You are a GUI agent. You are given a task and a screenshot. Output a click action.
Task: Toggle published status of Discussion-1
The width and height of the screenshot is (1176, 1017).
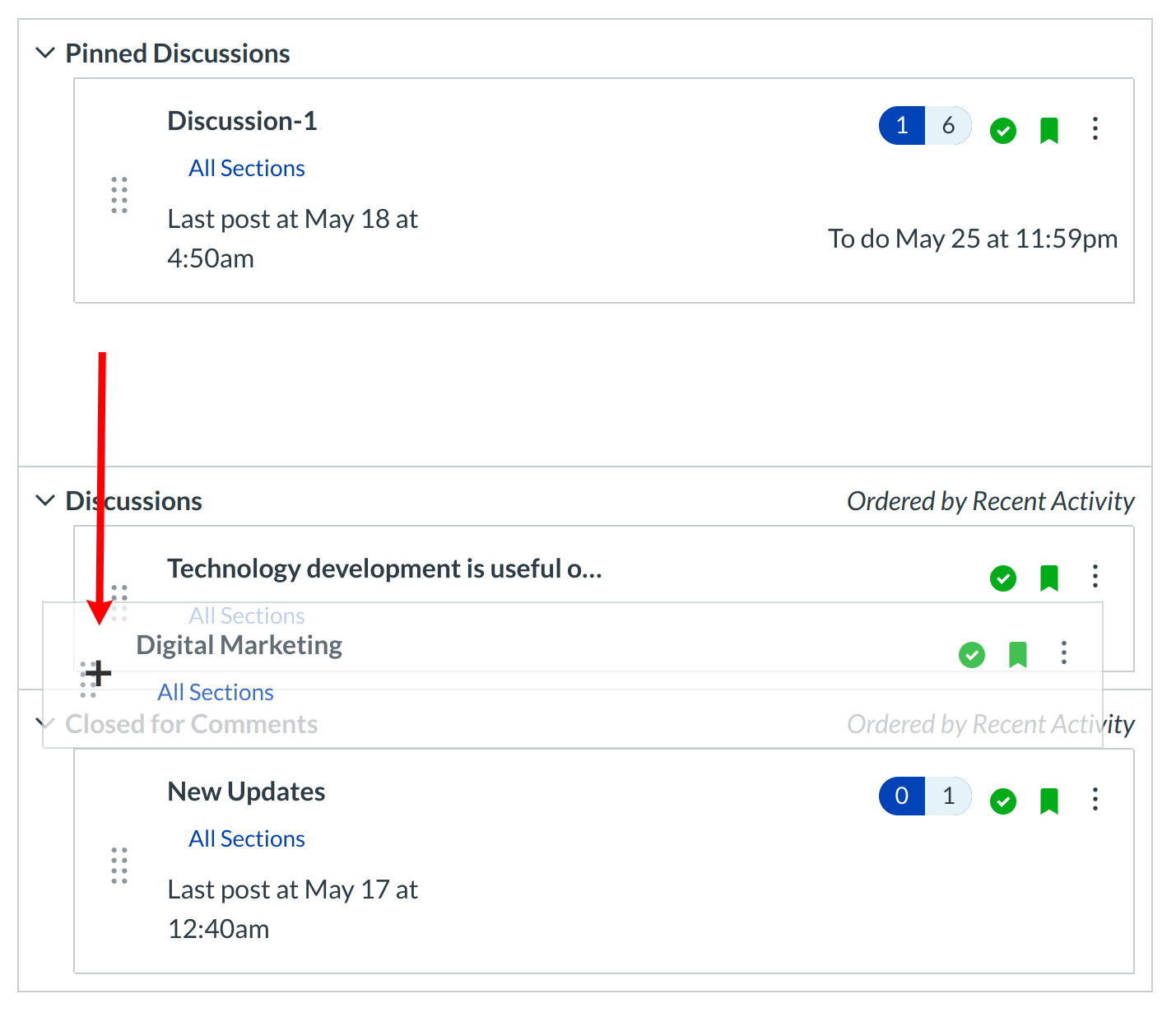click(x=1002, y=130)
